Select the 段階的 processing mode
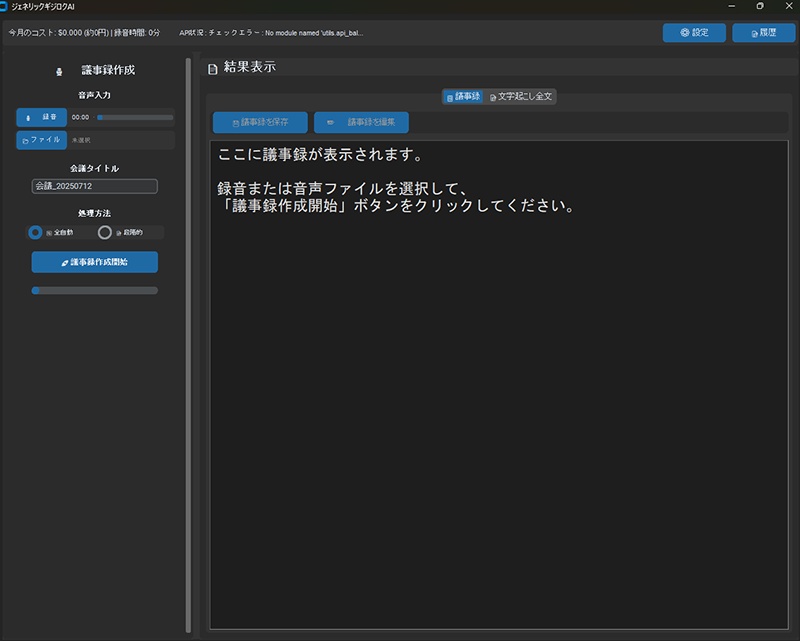 tap(106, 232)
